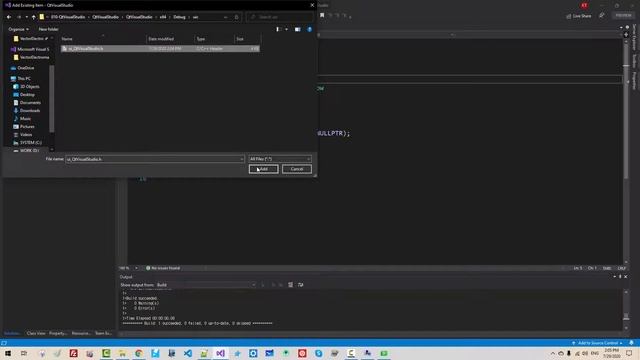640x360 pixels.
Task: Create a New folder
Action: (x=48, y=29)
